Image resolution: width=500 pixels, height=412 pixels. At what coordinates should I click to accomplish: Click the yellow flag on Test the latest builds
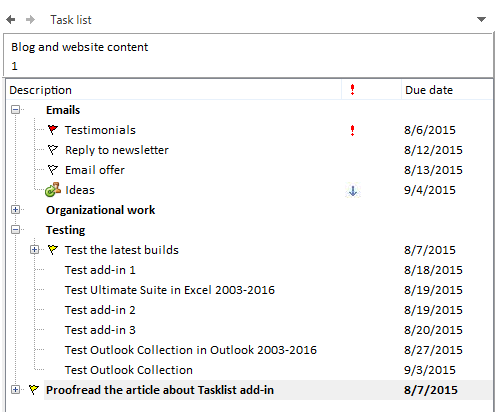click(x=53, y=250)
